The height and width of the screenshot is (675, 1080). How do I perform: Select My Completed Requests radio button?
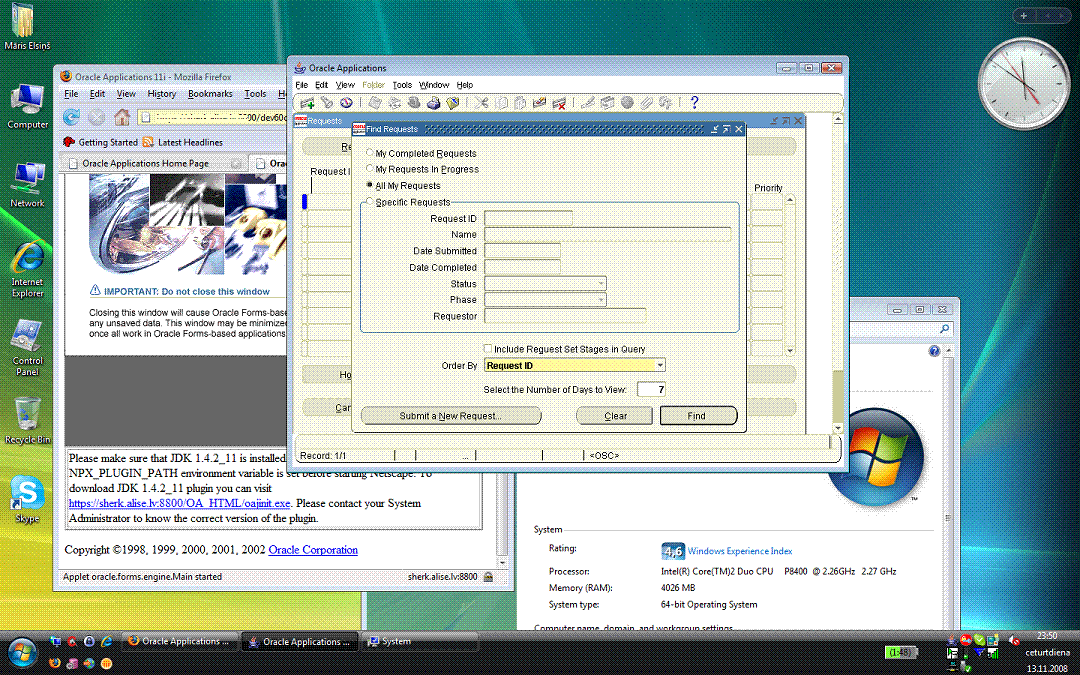click(x=371, y=153)
